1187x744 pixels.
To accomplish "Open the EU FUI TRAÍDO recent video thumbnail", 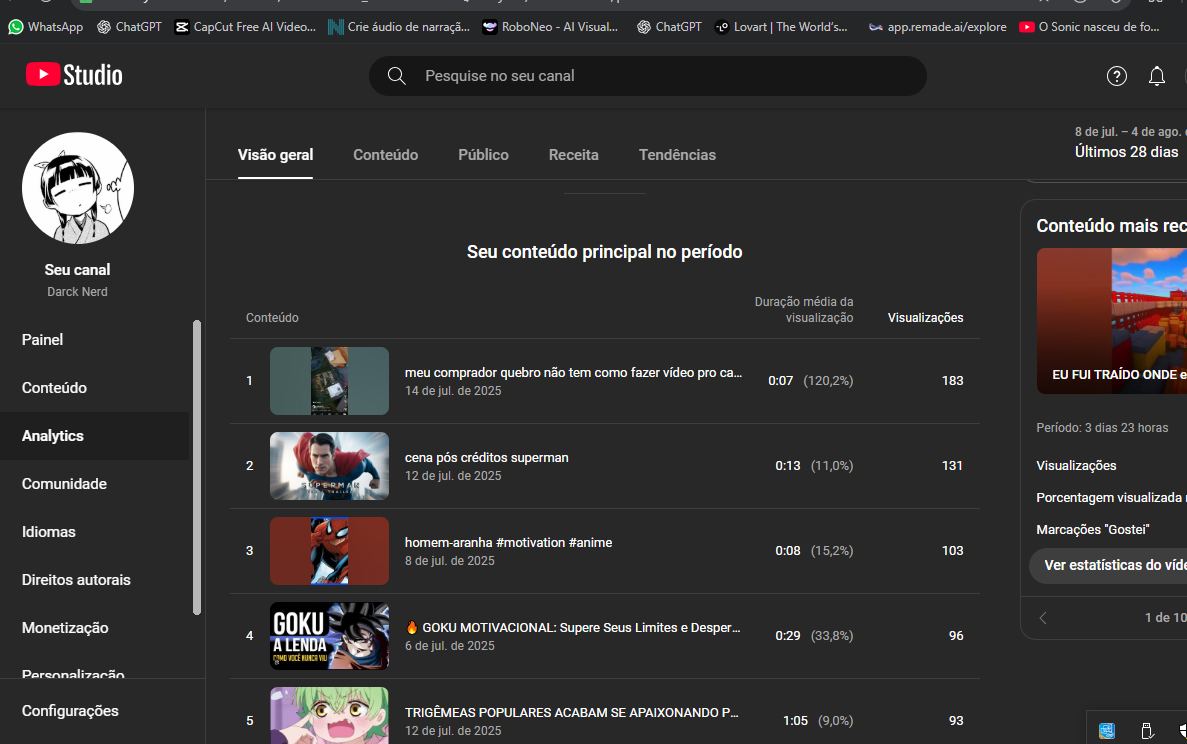I will tap(1111, 321).
